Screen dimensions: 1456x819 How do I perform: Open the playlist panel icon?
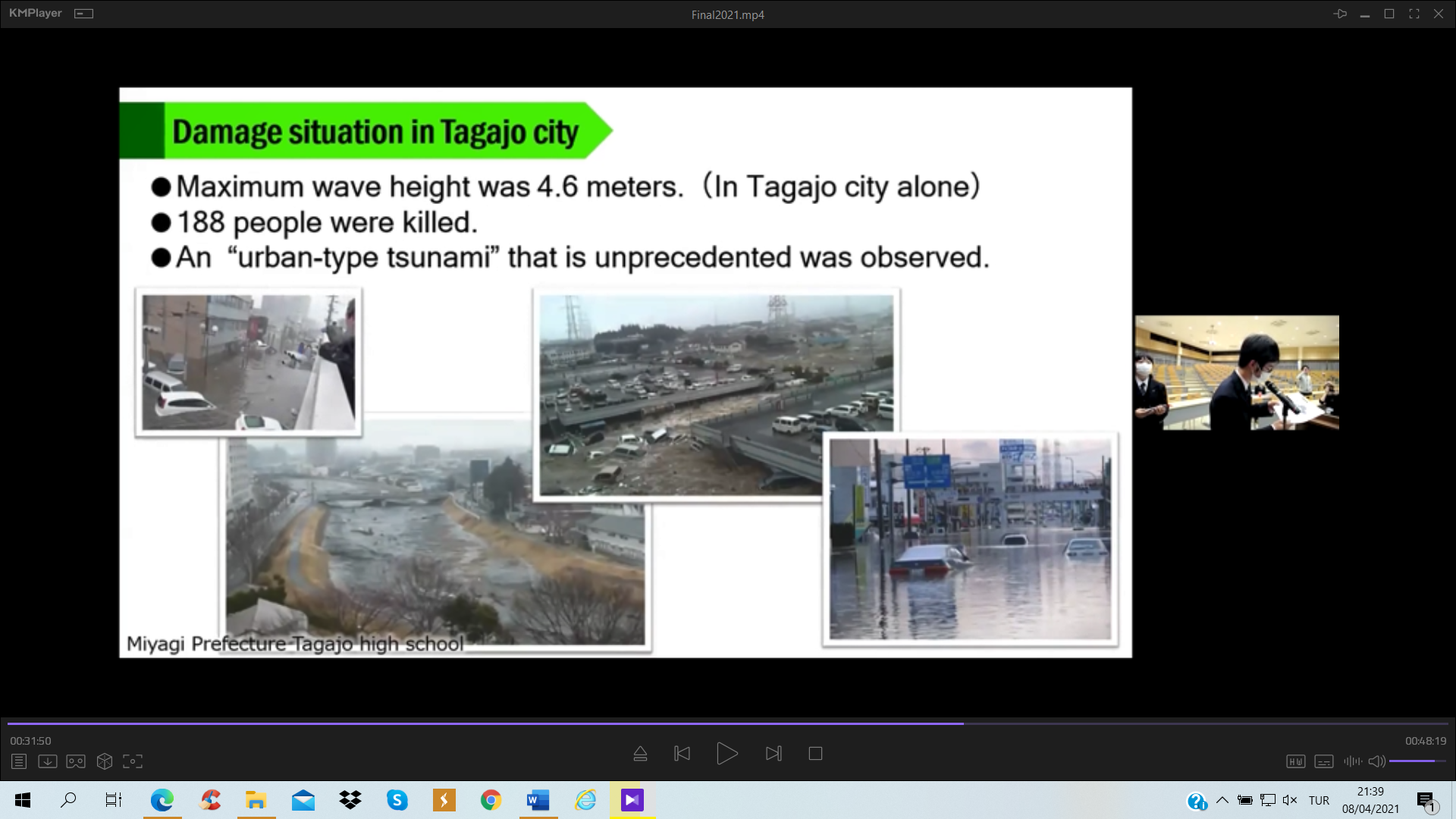[x=19, y=761]
